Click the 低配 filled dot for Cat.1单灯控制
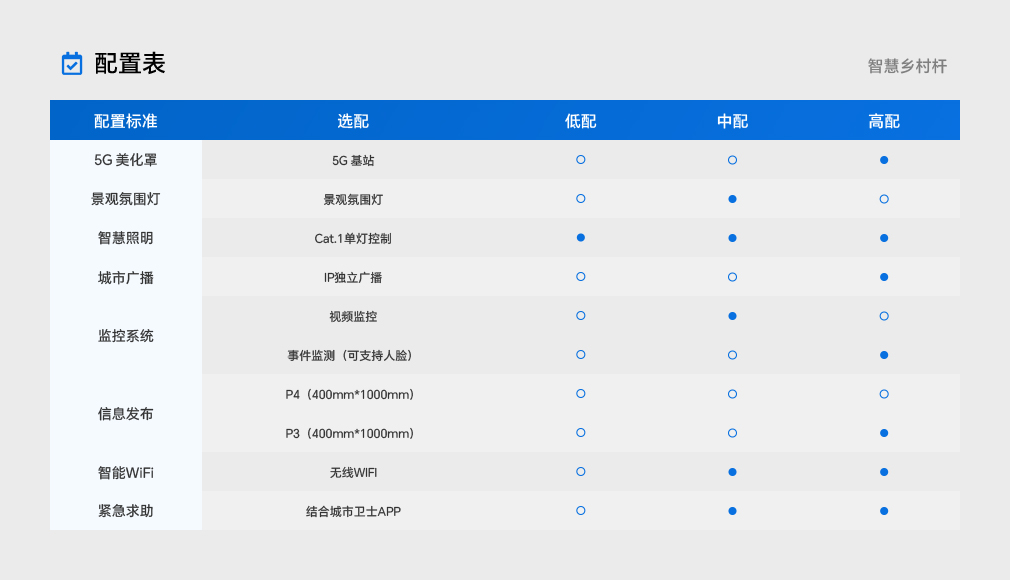This screenshot has width=1010, height=580. tap(581, 238)
